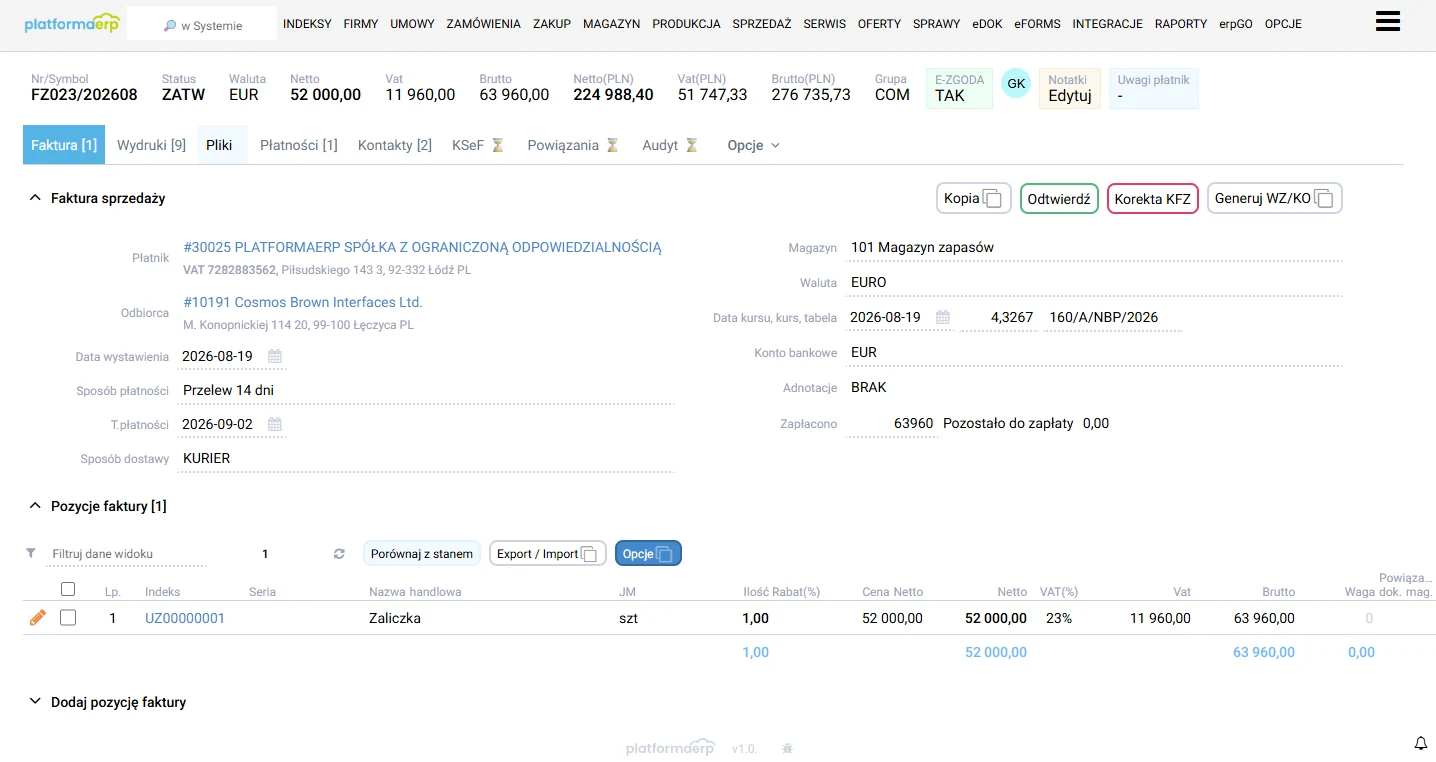Open the Export / Import menu button

[547, 553]
